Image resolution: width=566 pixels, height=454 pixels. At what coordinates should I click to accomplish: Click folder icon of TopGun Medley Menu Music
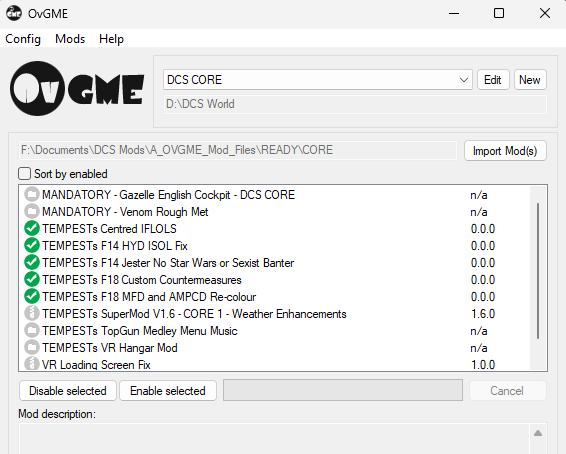tap(32, 330)
